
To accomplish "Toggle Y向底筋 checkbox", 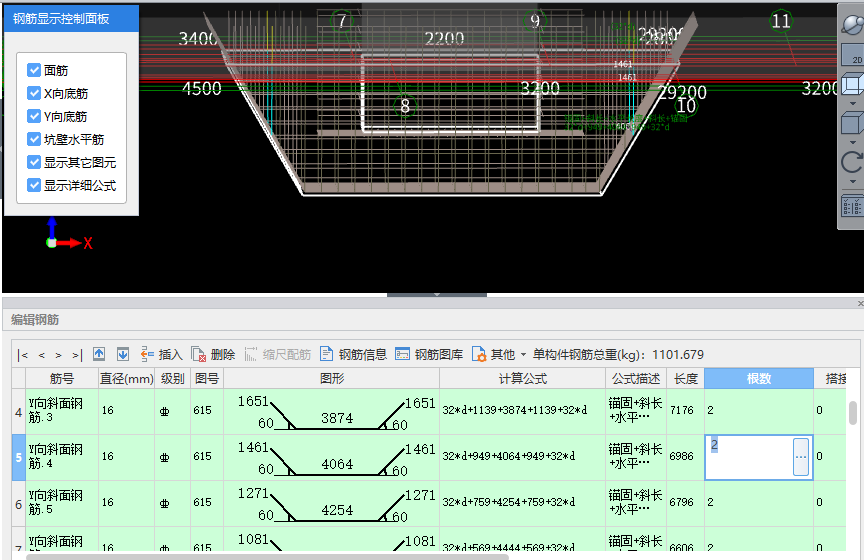I will [x=34, y=116].
